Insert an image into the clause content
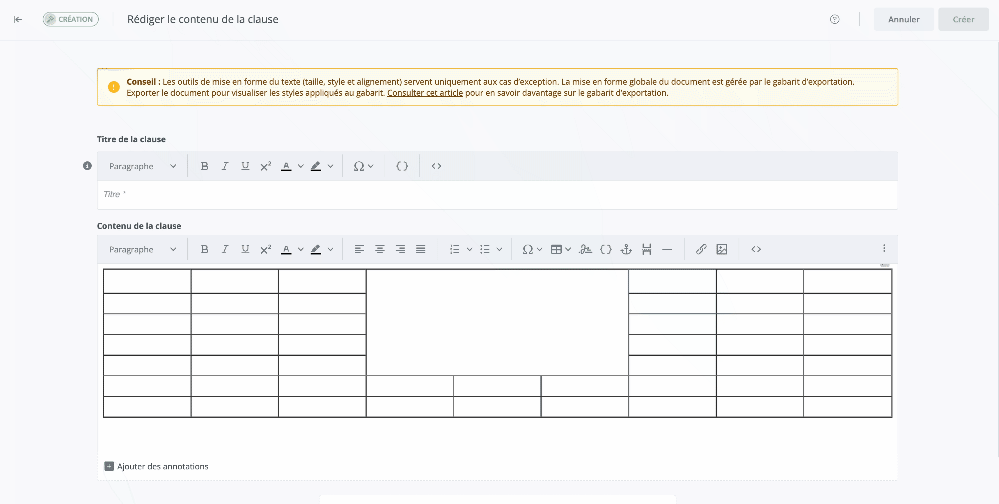This screenshot has height=504, width=999. pos(721,249)
